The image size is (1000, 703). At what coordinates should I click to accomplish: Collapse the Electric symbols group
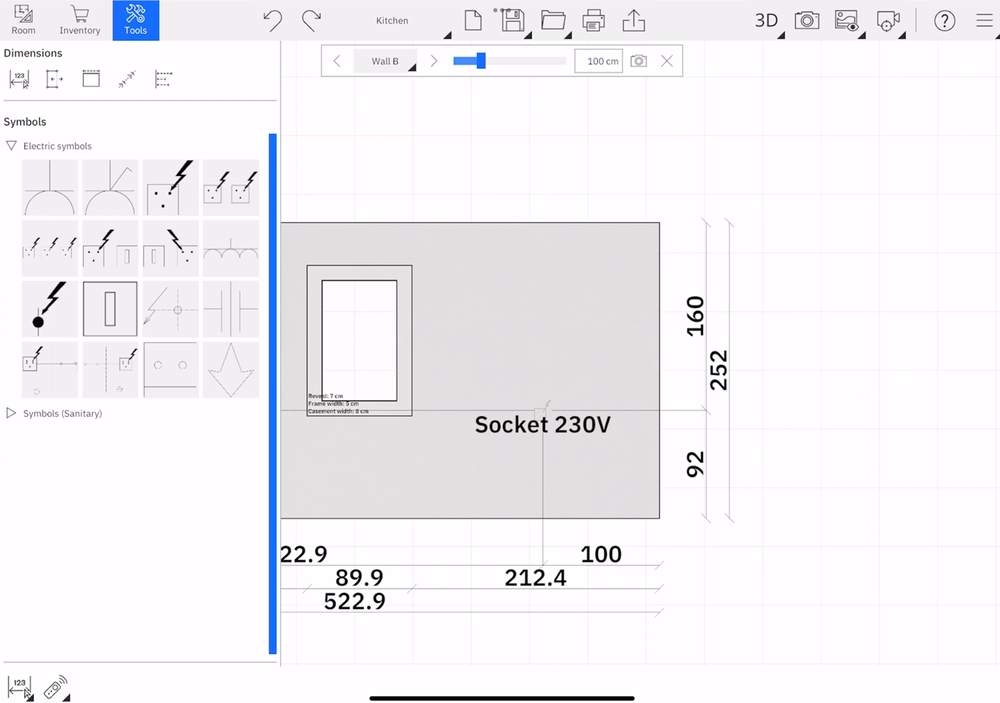coord(11,145)
